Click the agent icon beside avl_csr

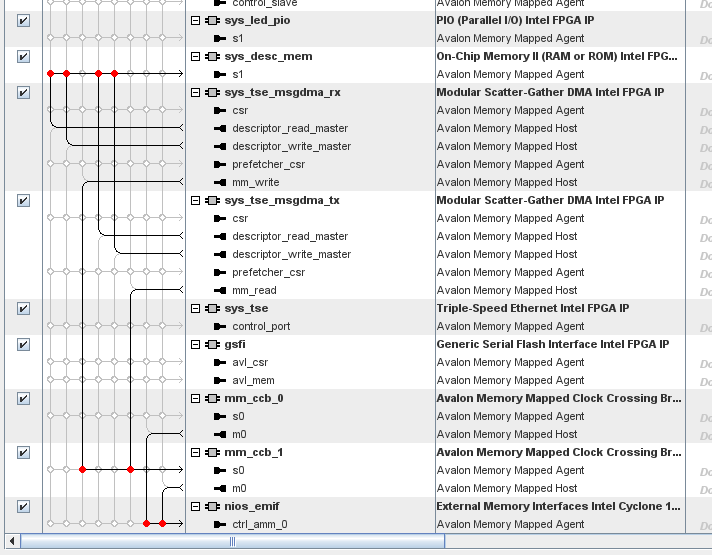point(220,362)
